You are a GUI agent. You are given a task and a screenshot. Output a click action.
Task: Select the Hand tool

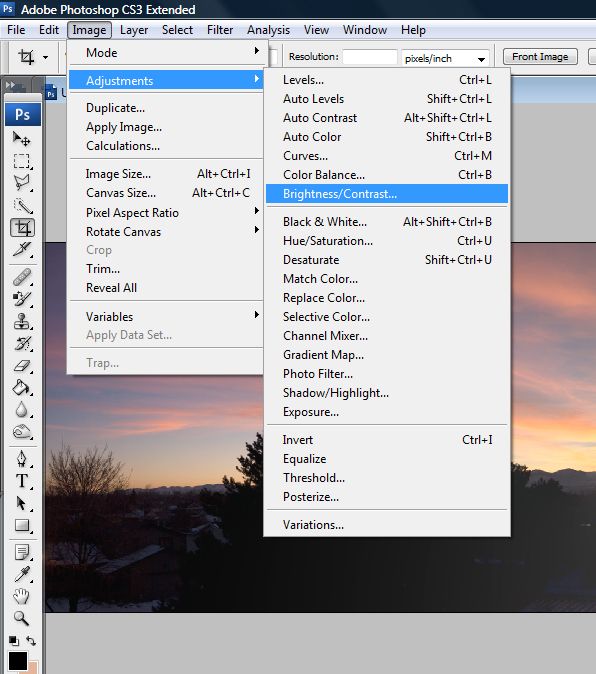(x=21, y=596)
